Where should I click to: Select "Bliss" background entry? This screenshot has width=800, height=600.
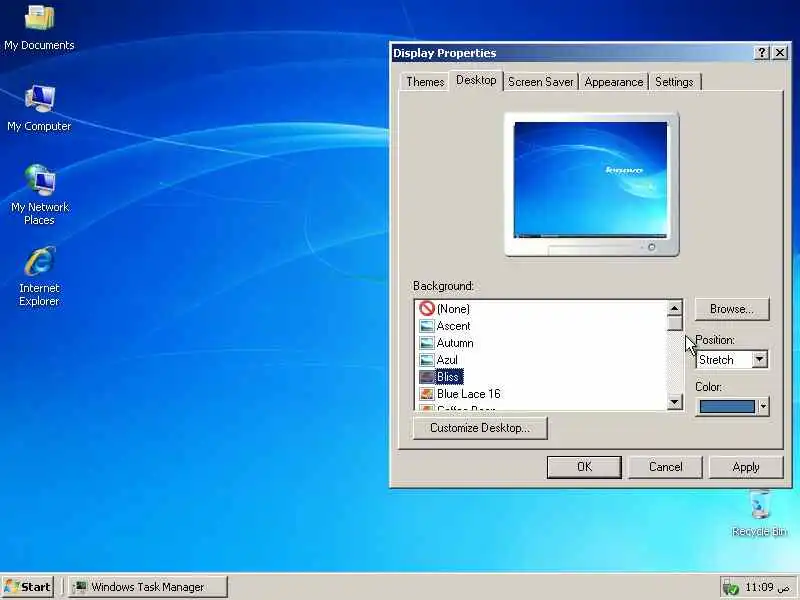(x=448, y=377)
